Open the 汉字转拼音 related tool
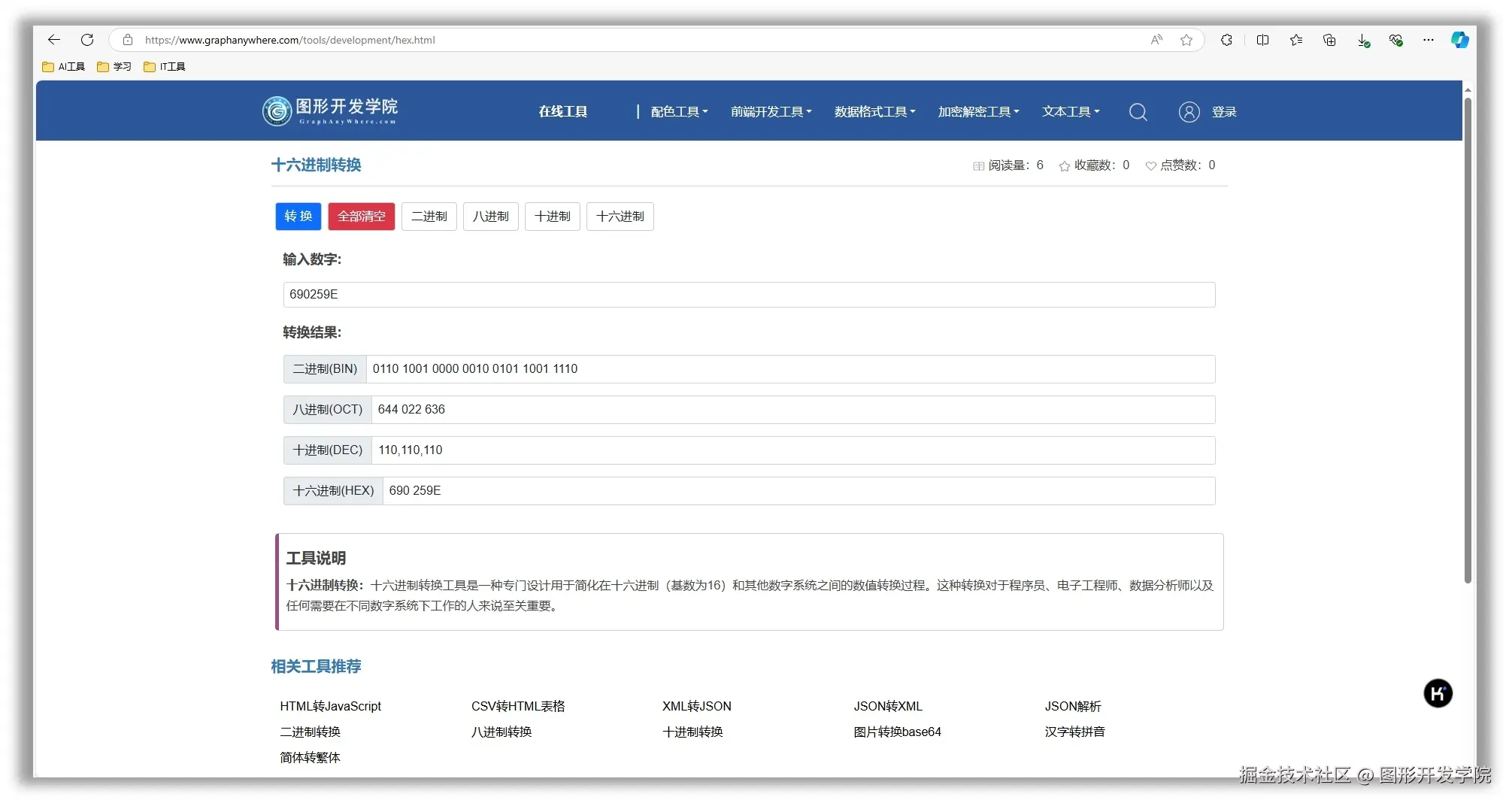Screen dimensions: 1512x806 click(1075, 732)
